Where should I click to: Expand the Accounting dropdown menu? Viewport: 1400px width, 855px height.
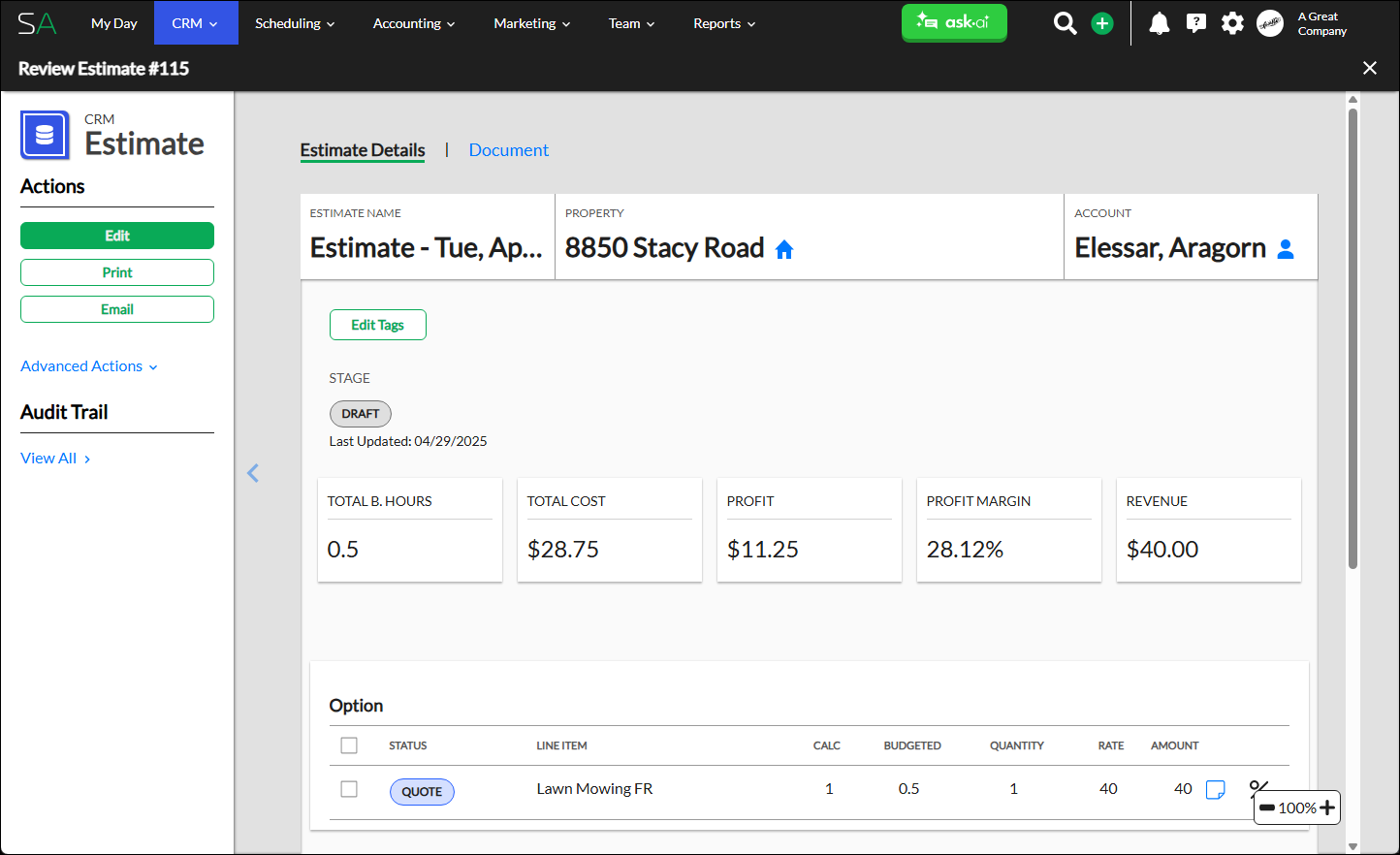pos(414,23)
